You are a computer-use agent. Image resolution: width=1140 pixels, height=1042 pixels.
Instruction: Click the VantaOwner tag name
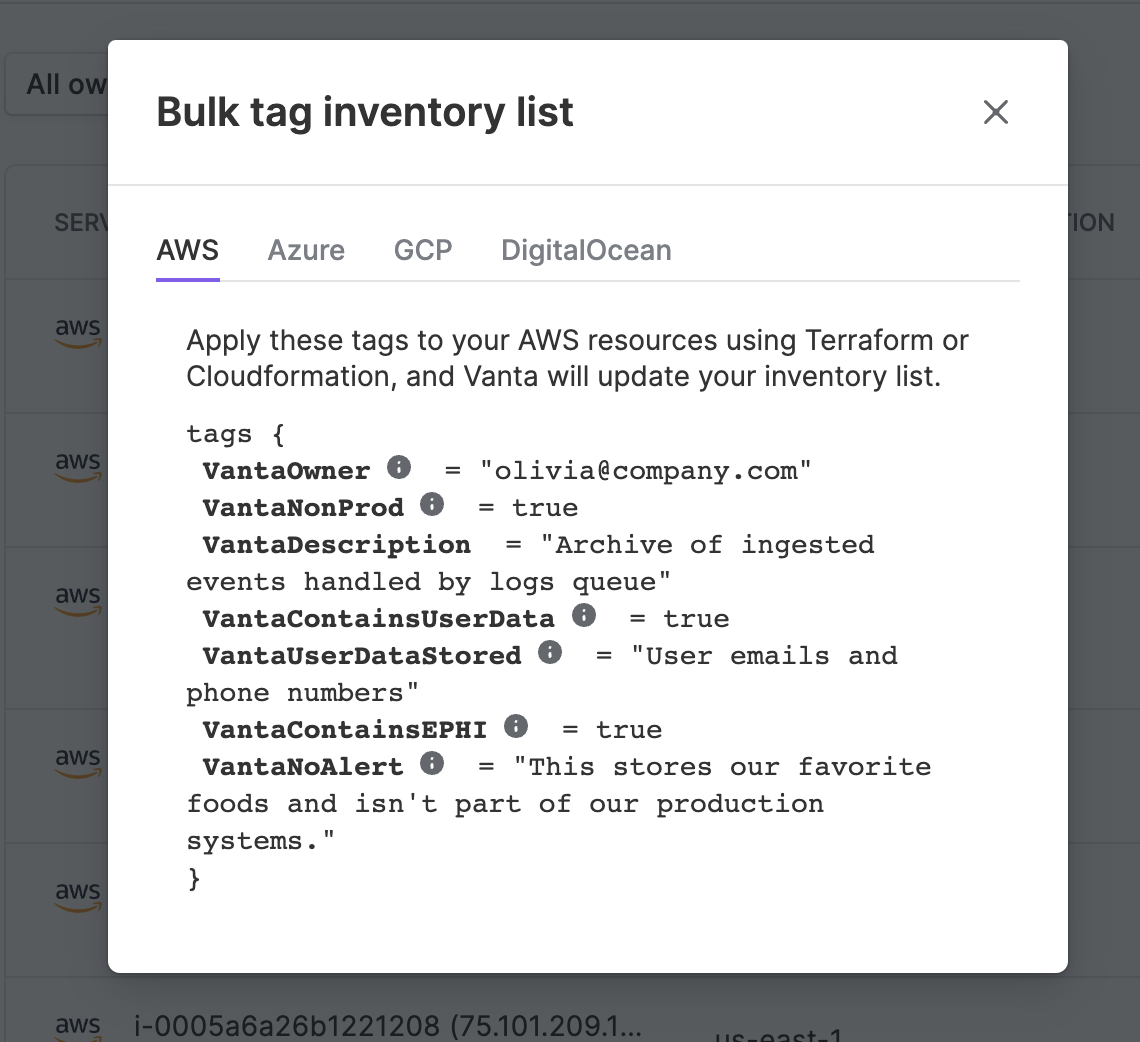point(286,471)
